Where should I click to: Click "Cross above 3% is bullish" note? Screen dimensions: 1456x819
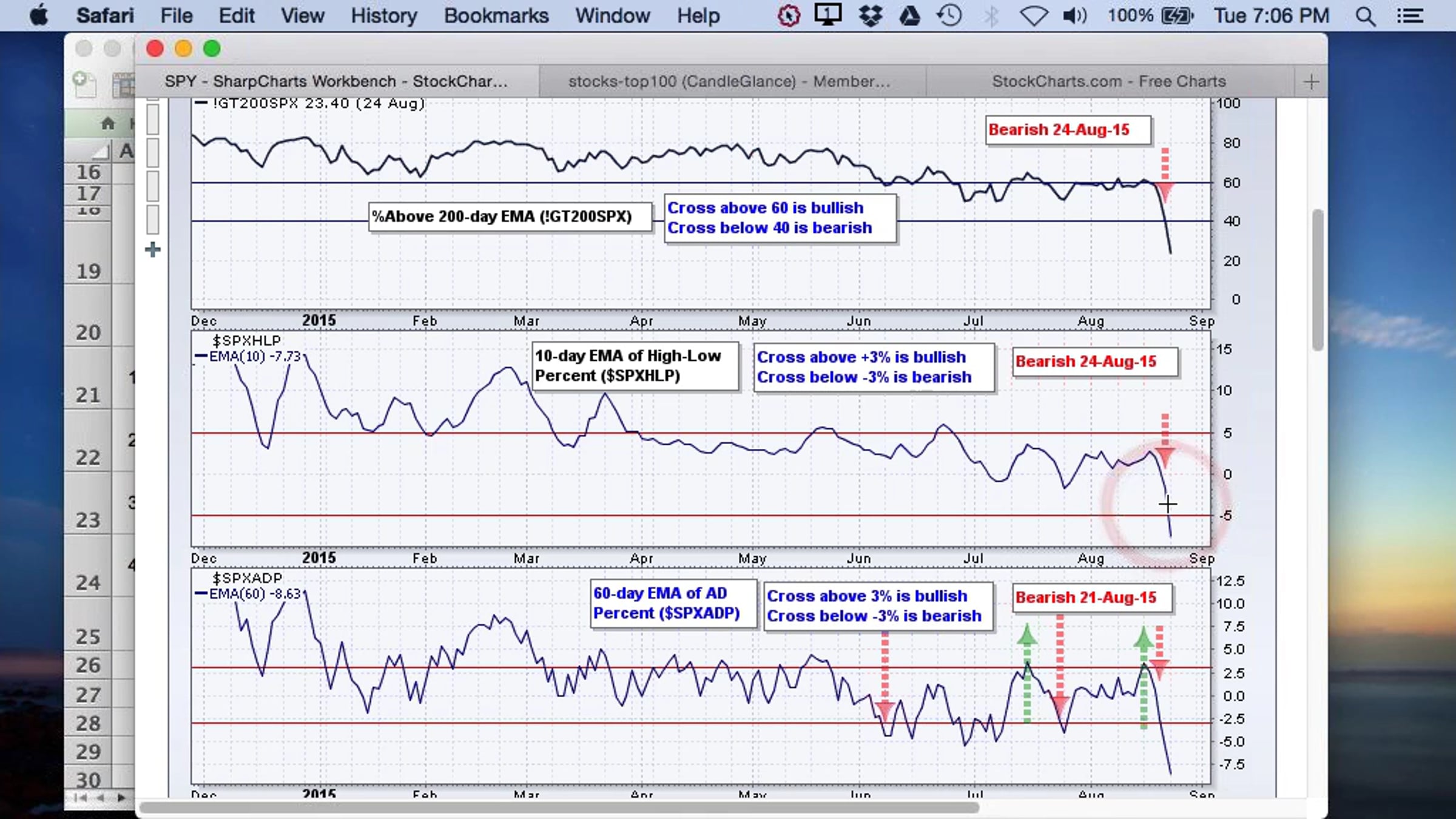pos(868,596)
